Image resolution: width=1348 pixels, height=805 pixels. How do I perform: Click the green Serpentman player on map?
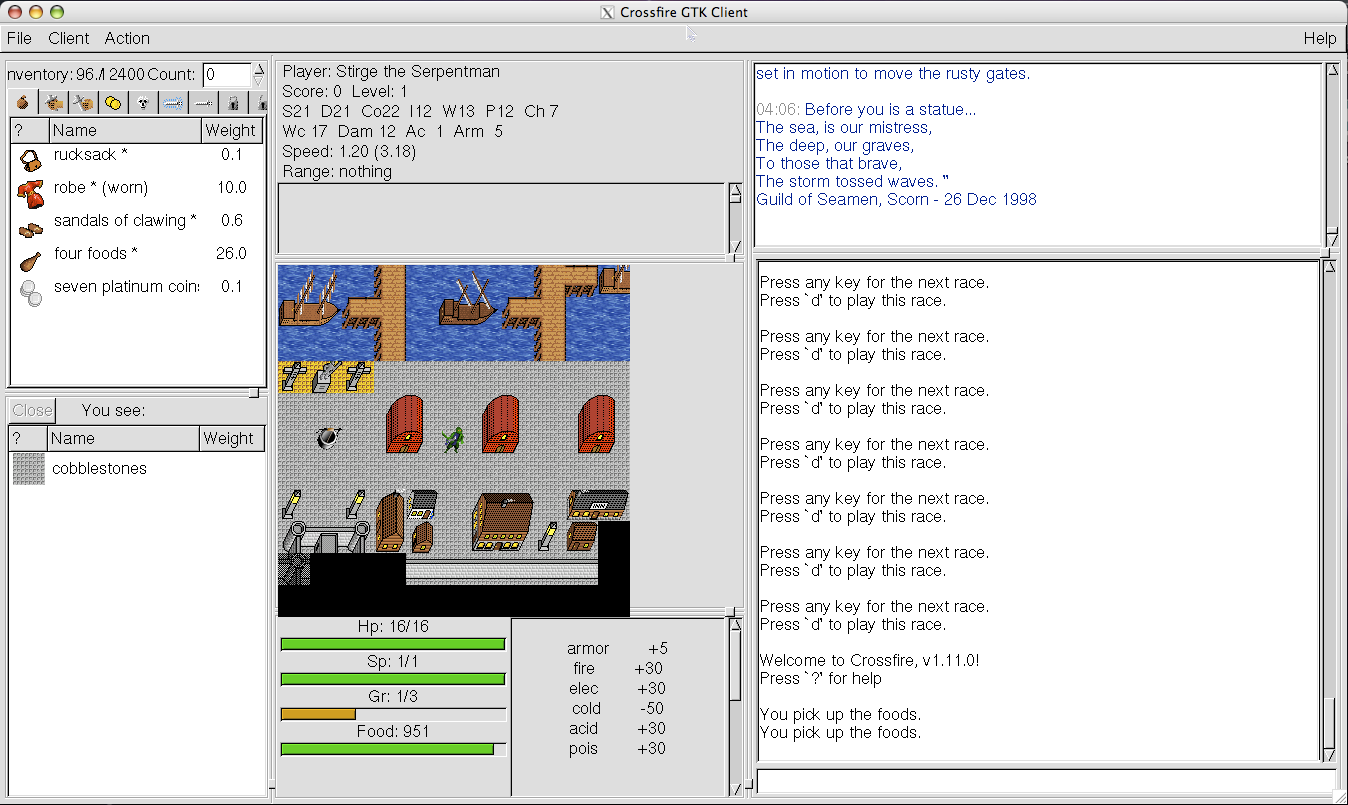click(453, 438)
